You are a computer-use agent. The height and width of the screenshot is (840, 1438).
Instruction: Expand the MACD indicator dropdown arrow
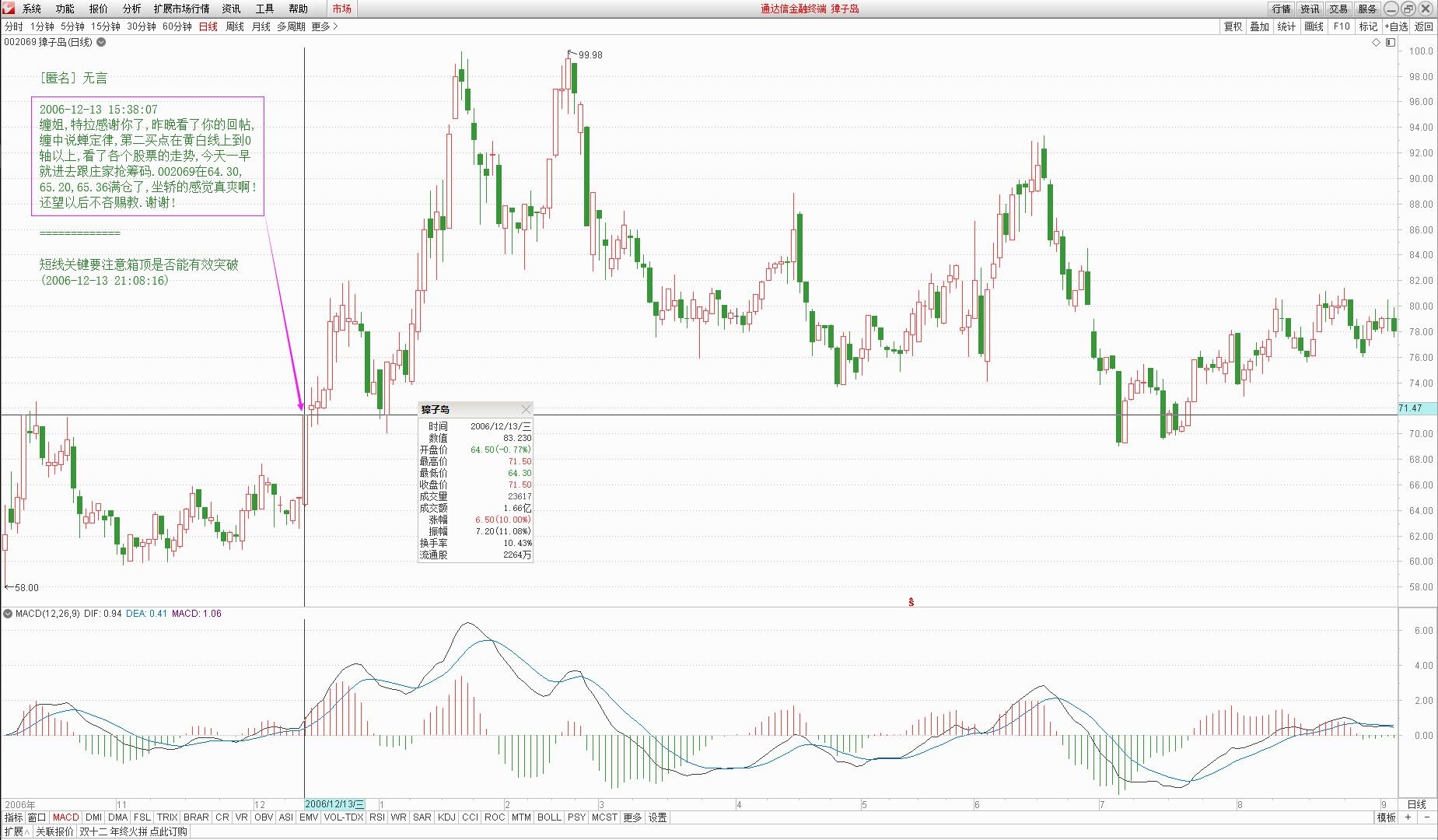[x=8, y=614]
